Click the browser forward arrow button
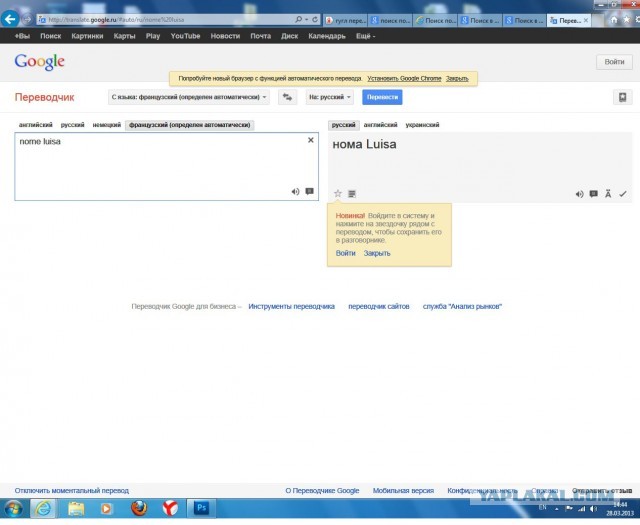 27,19
